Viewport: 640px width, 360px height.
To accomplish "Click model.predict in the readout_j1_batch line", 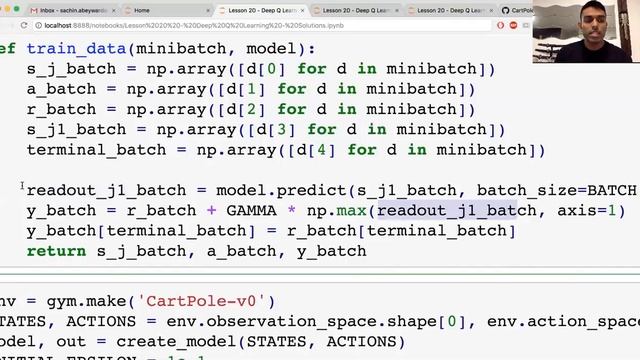I will 281,191.
